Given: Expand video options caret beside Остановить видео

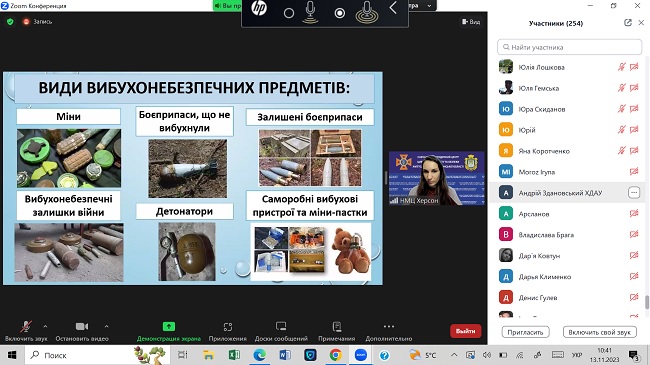Looking at the screenshot, I should point(107,326).
